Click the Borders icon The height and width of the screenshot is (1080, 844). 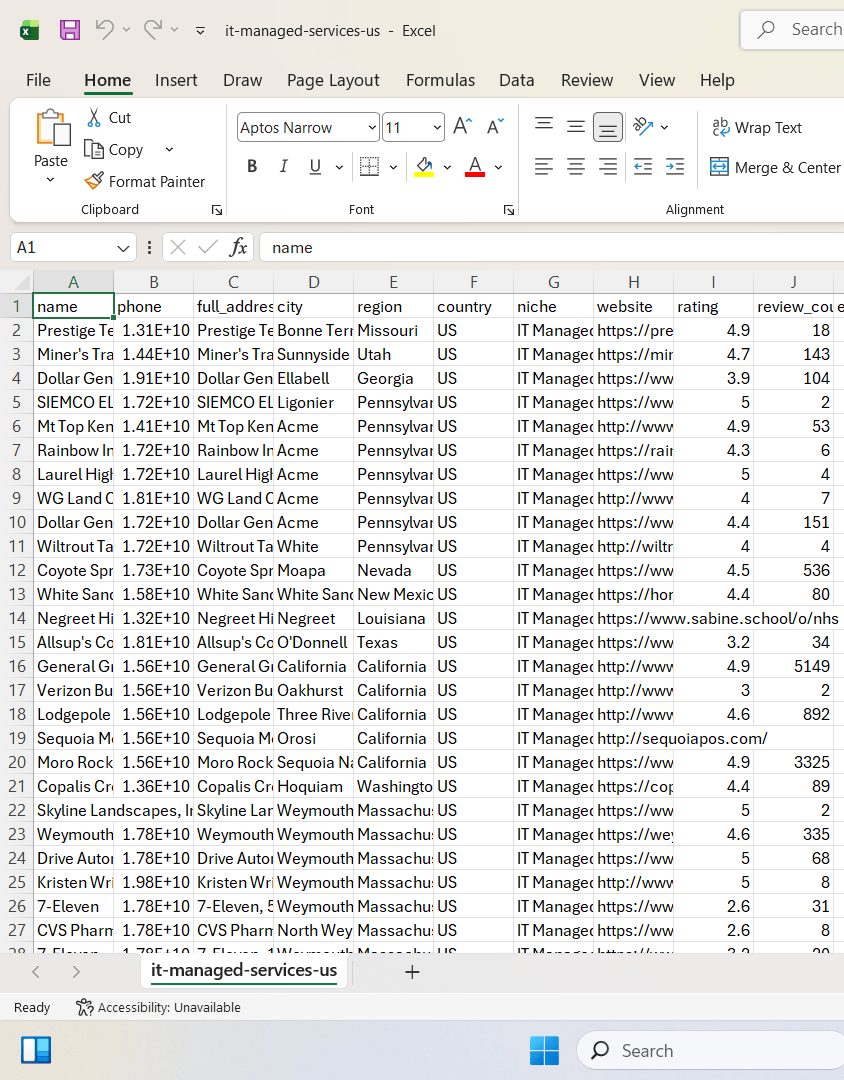pyautogui.click(x=369, y=166)
